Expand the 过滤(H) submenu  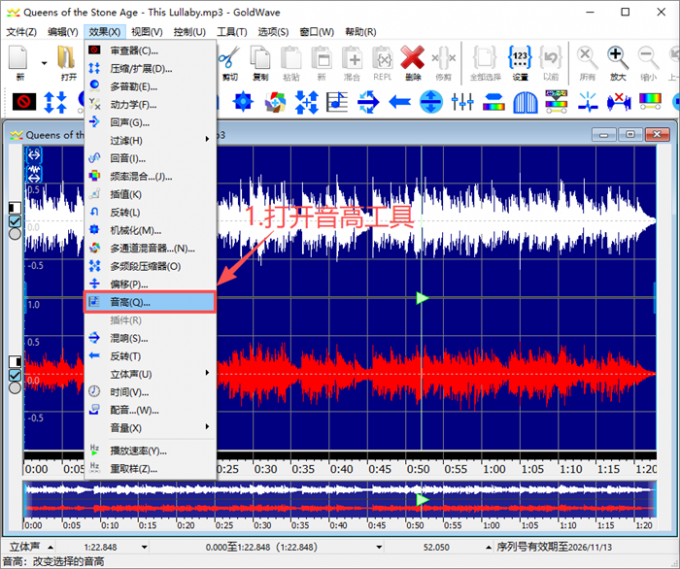[150, 141]
